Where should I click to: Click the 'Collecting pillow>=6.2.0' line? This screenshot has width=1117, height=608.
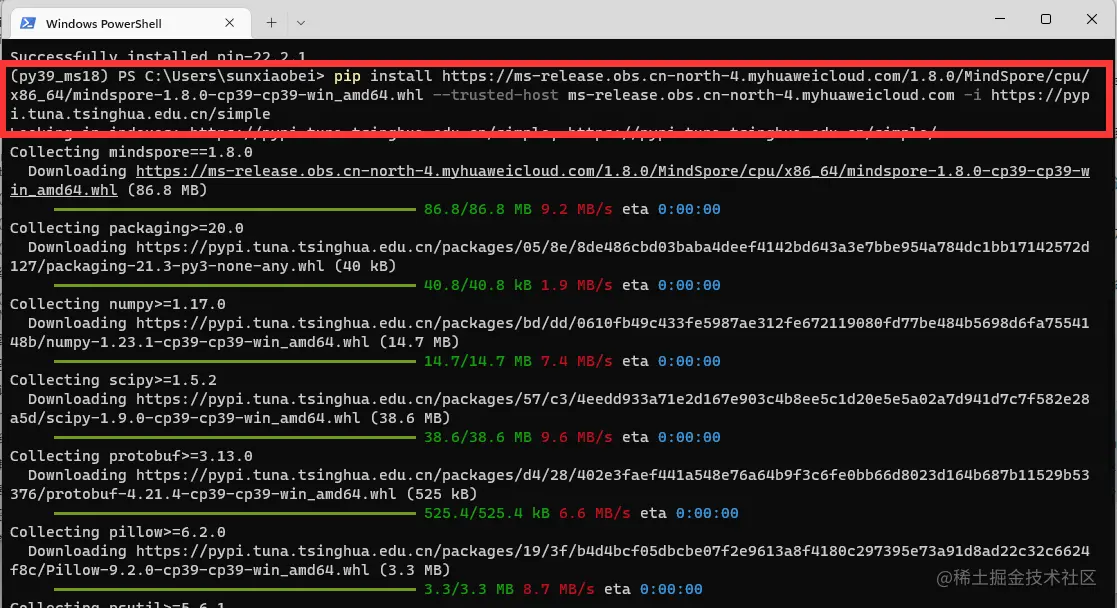pos(118,532)
